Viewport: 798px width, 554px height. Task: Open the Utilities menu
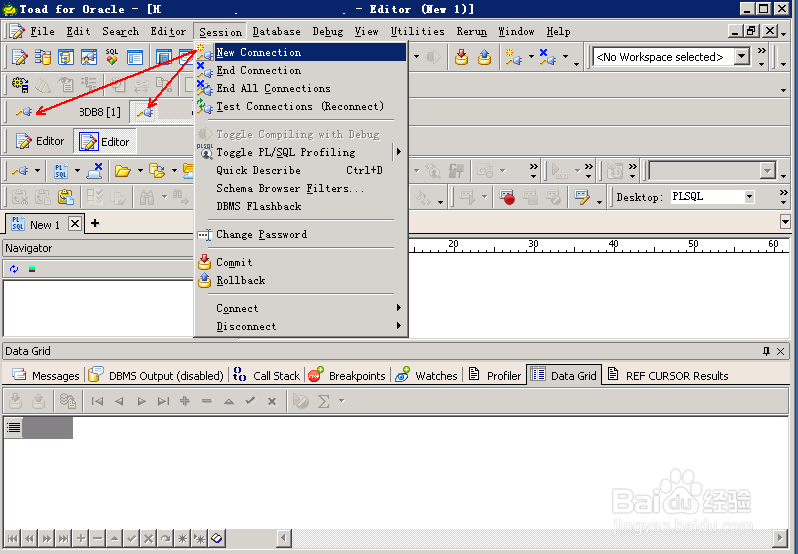click(x=417, y=32)
